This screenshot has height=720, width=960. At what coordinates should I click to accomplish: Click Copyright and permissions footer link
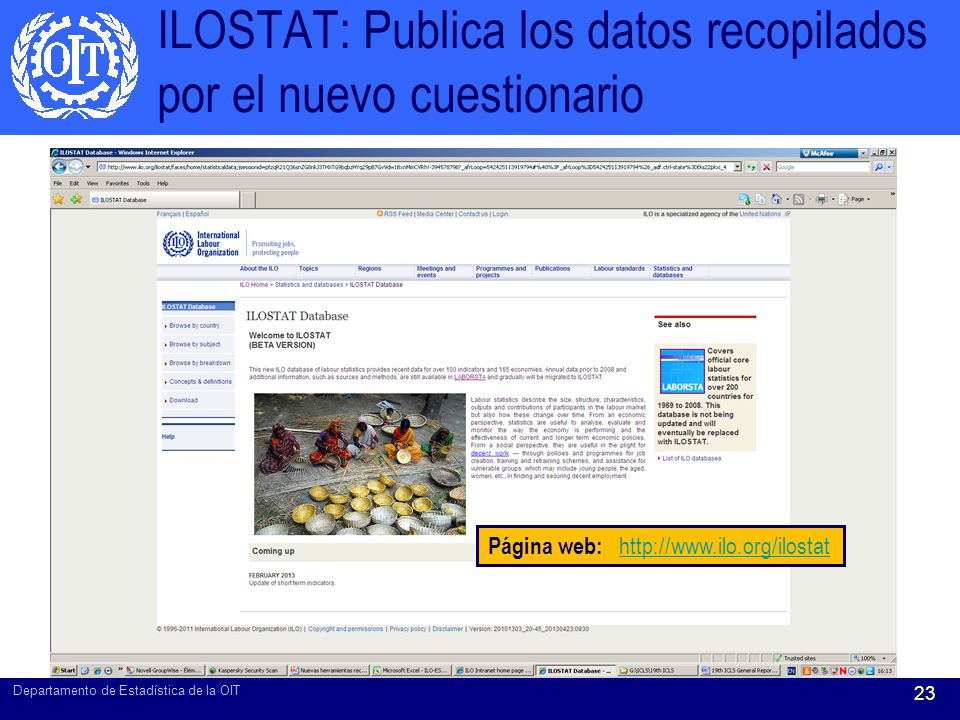pos(345,629)
